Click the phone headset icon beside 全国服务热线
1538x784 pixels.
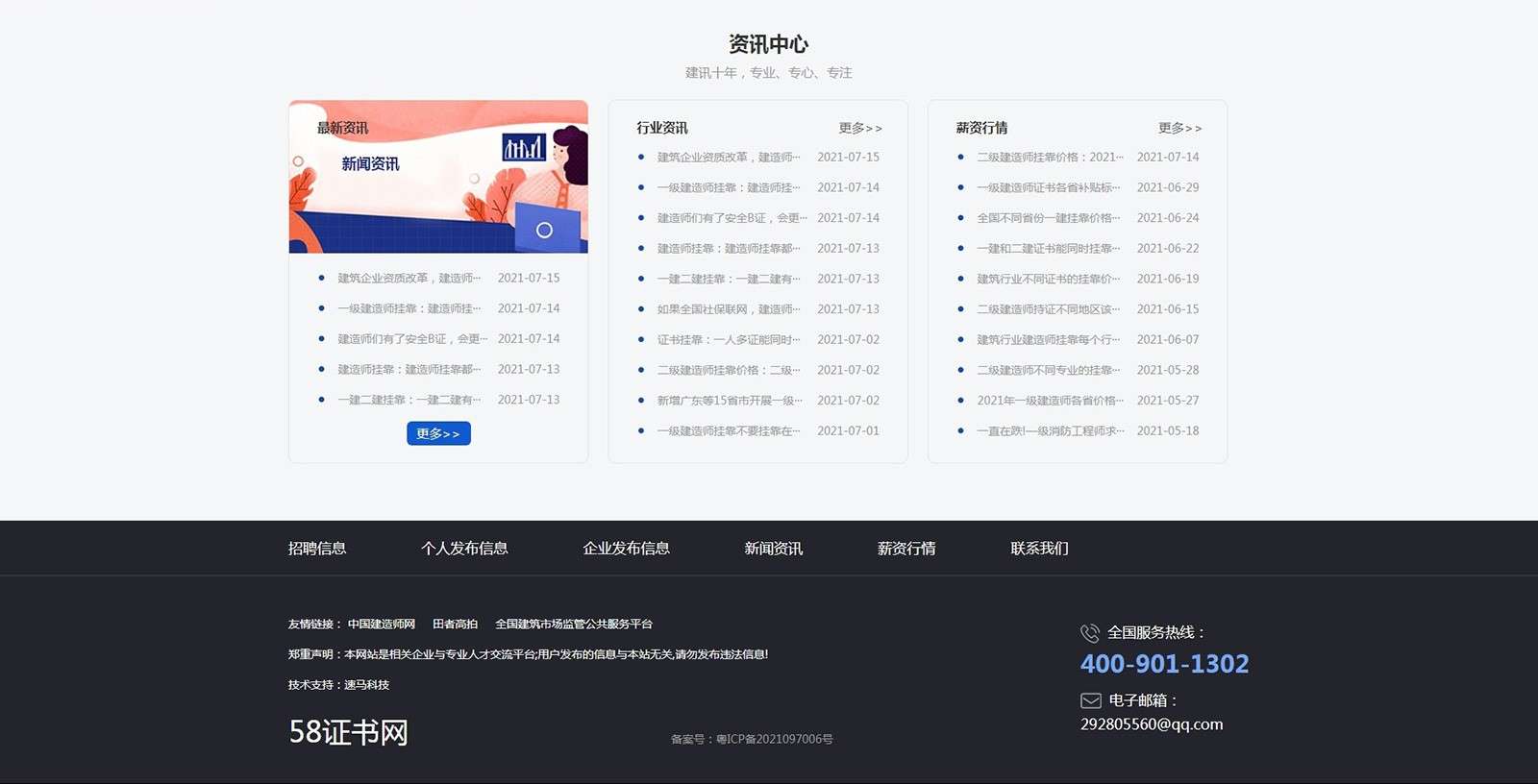(1089, 633)
